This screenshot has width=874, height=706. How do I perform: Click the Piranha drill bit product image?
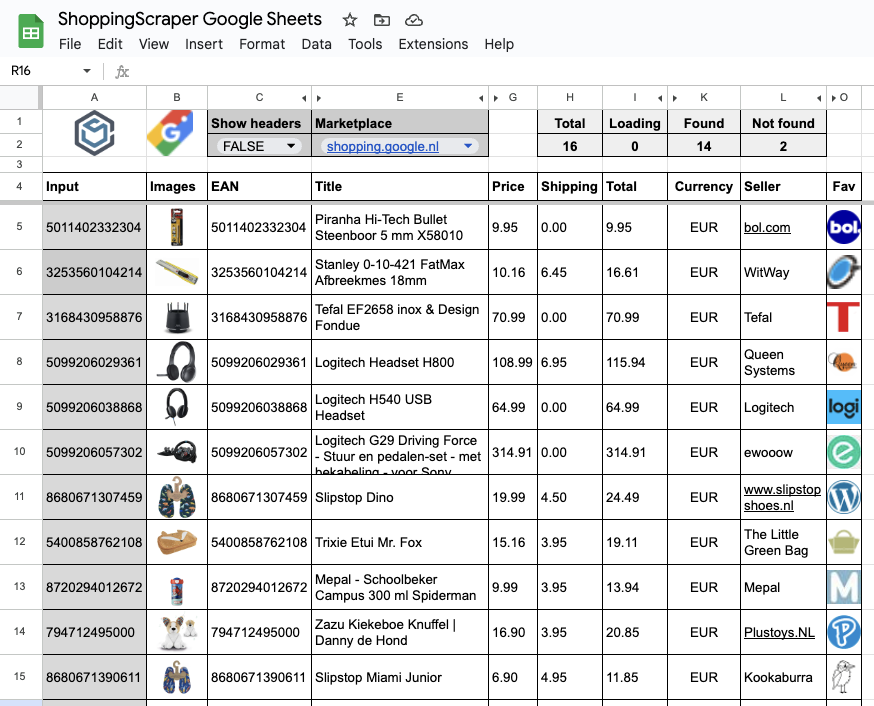pyautogui.click(x=177, y=227)
